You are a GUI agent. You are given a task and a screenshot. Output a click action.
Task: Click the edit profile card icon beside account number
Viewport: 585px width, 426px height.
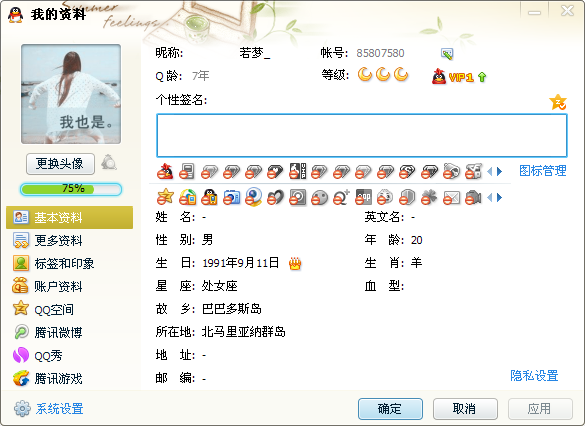point(447,54)
